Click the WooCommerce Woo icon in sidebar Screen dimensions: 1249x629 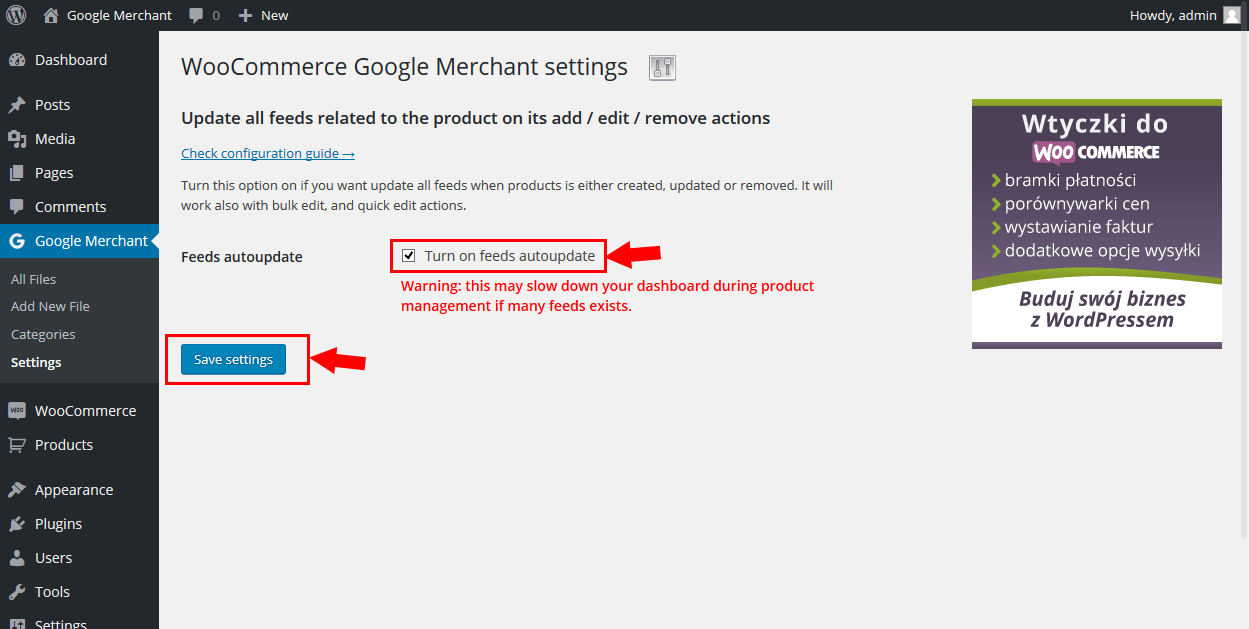pyautogui.click(x=17, y=411)
